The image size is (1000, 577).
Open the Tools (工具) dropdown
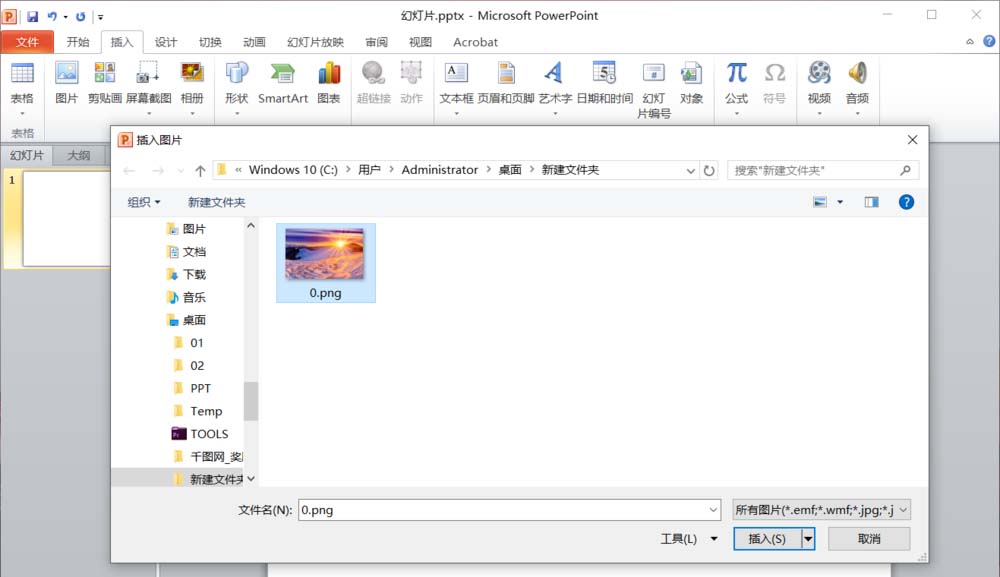[x=689, y=539]
